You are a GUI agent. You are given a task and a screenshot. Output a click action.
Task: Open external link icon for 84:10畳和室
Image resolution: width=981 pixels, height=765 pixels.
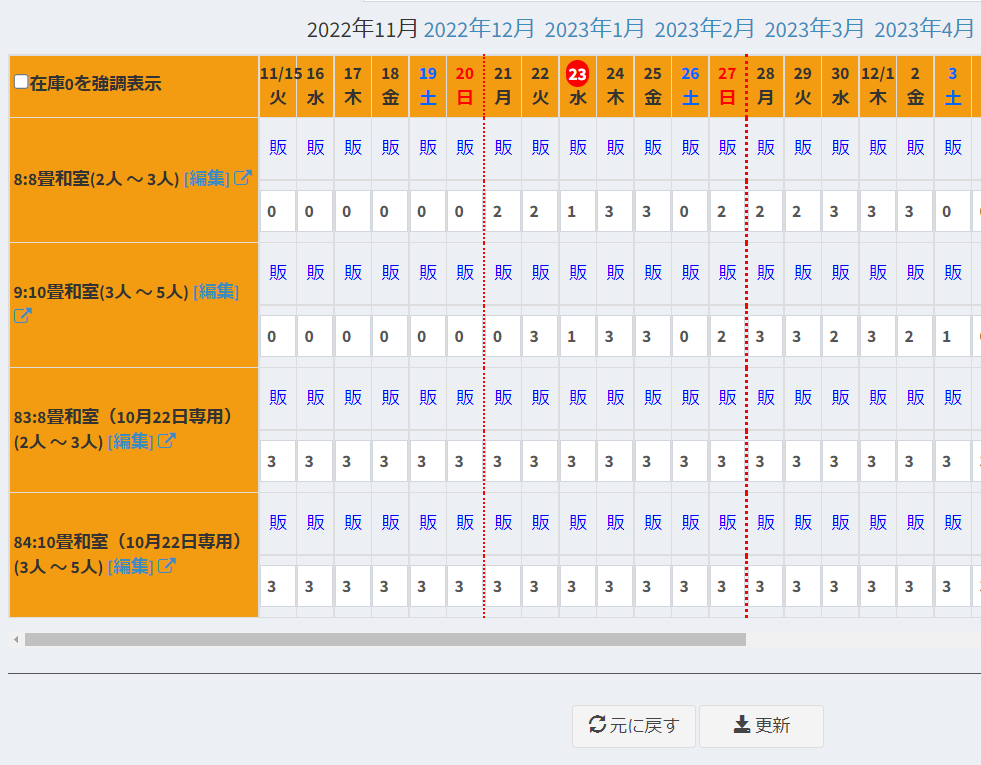click(166, 566)
